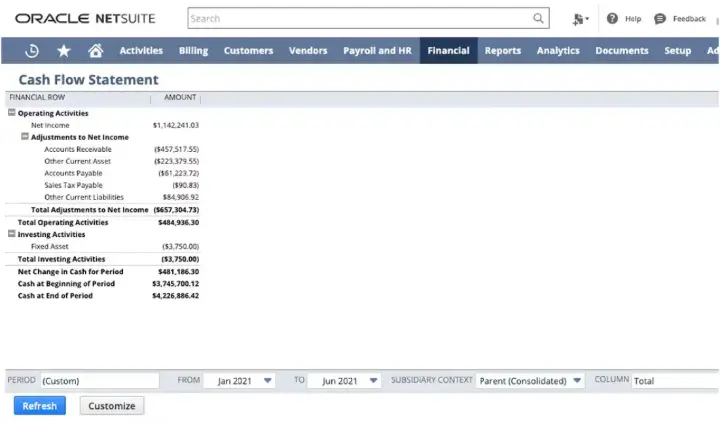
Task: Click the Column Total field
Action: [x=674, y=381]
